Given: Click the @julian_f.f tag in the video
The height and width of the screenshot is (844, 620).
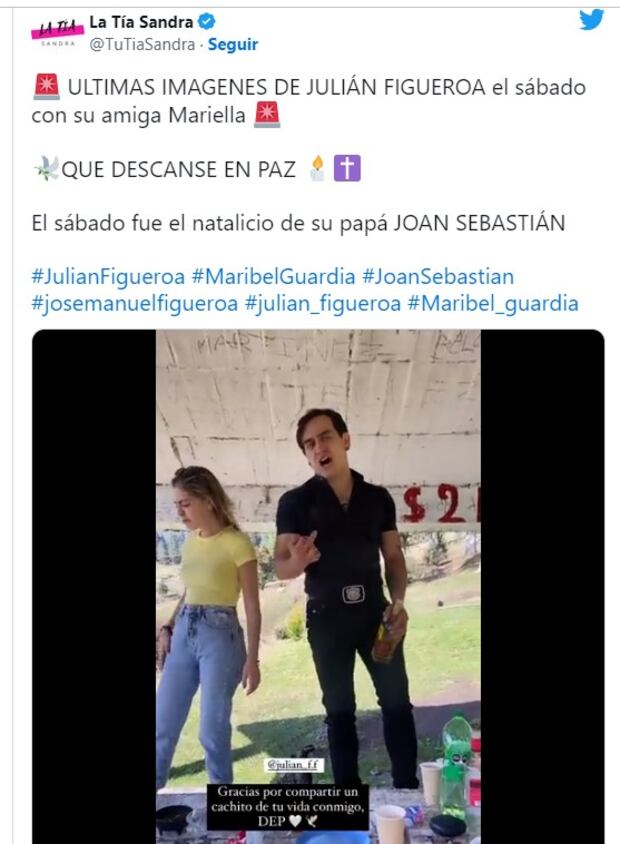Looking at the screenshot, I should click(294, 765).
